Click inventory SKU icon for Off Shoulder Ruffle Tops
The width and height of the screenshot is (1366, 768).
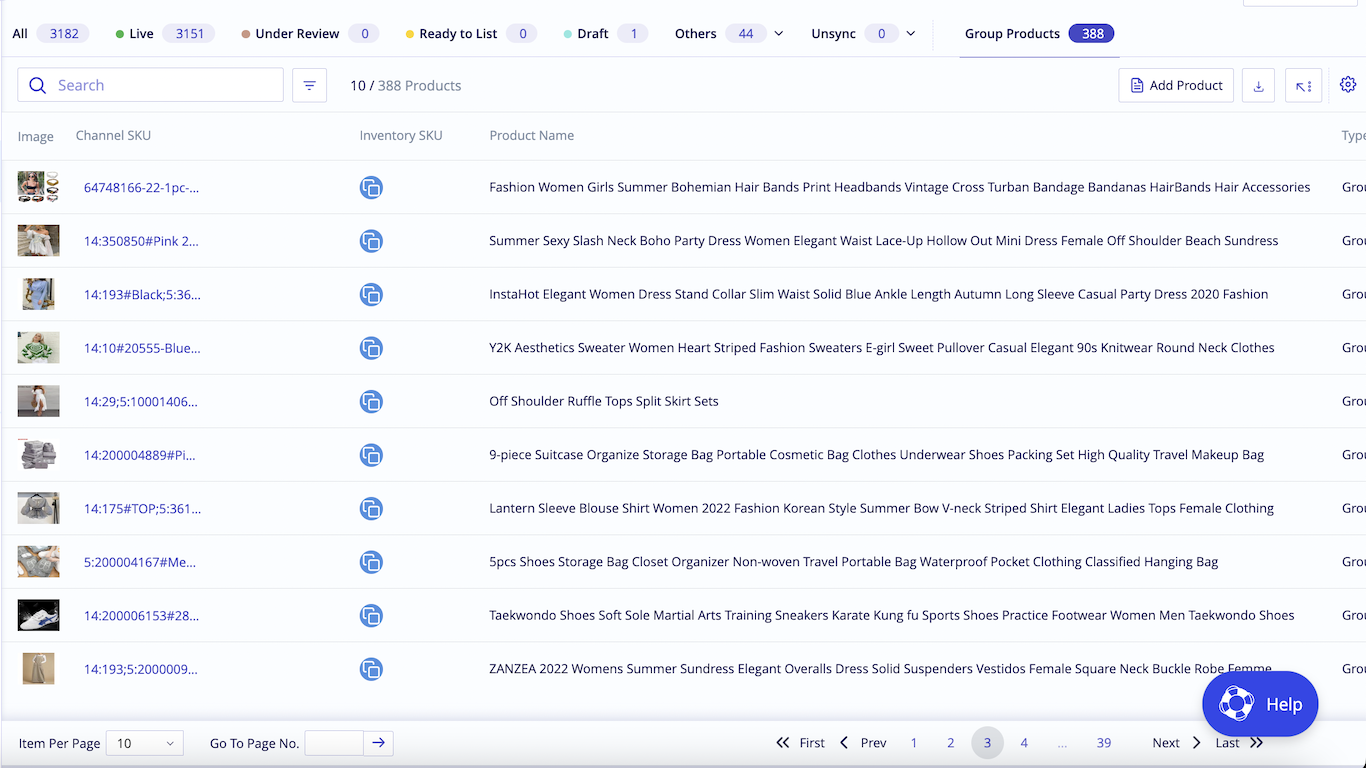371,402
